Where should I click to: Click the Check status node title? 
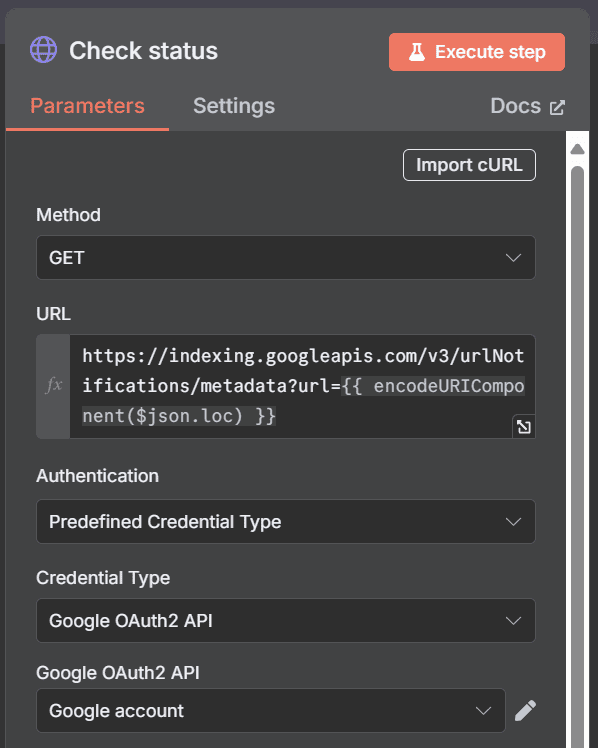click(143, 51)
